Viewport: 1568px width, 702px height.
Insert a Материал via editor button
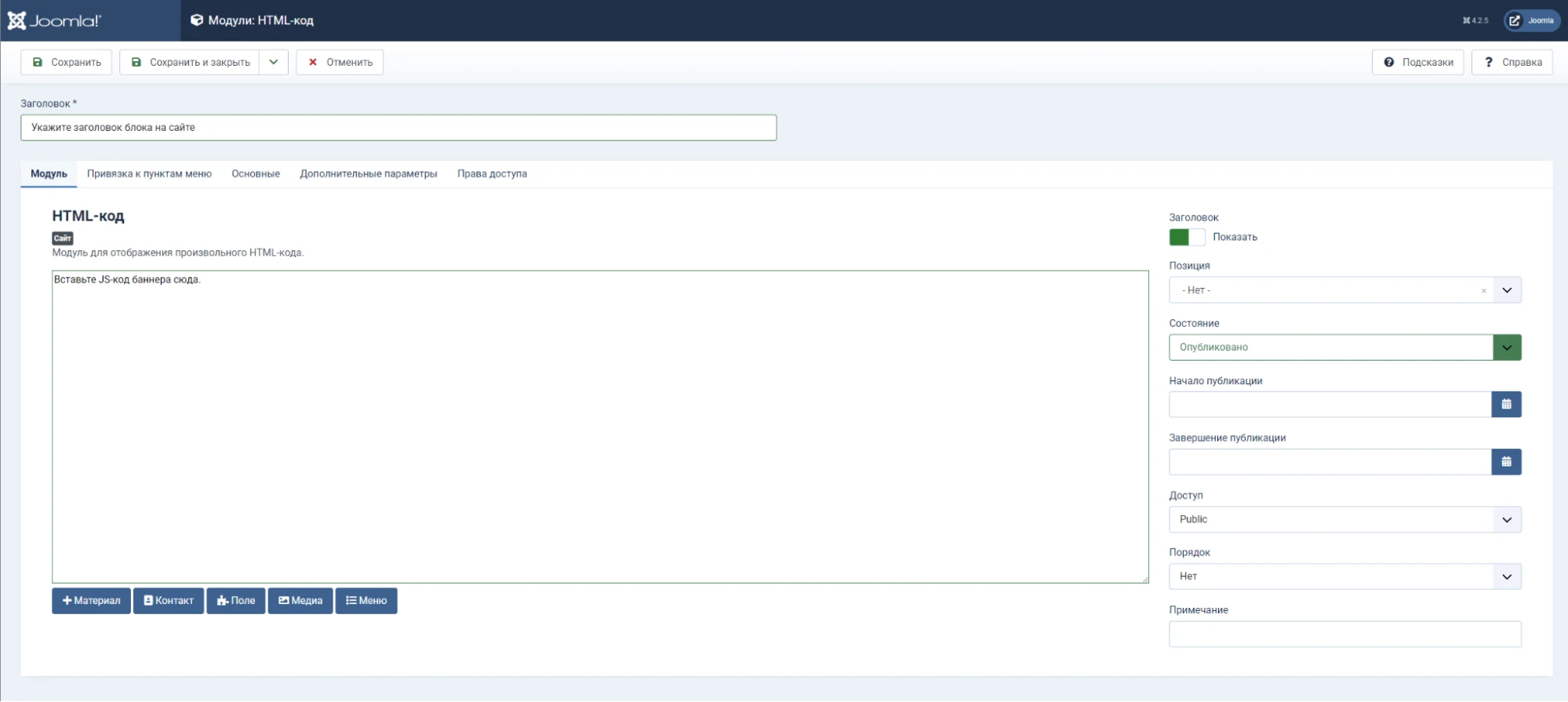(91, 601)
